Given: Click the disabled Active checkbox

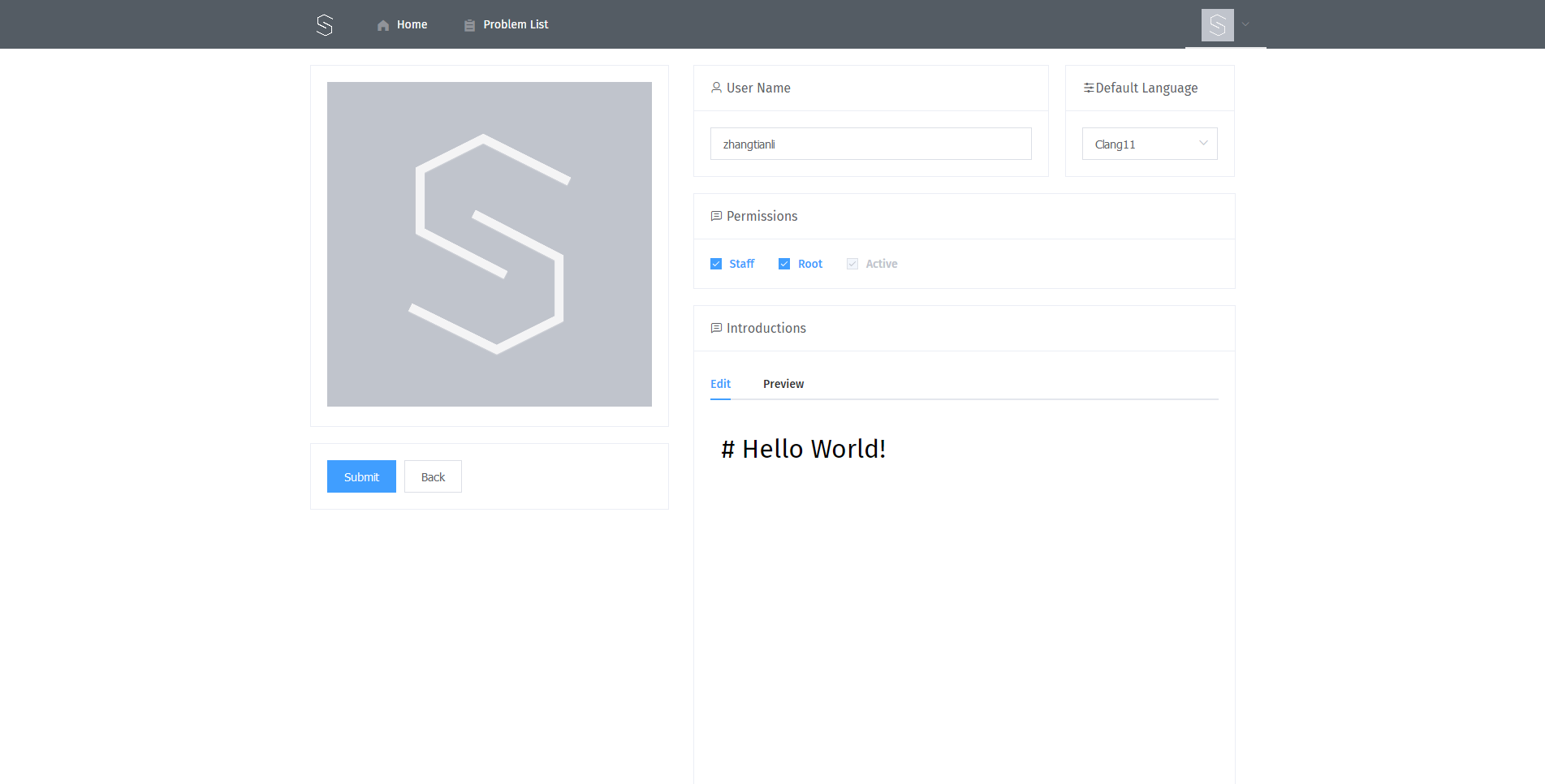Looking at the screenshot, I should coord(852,264).
